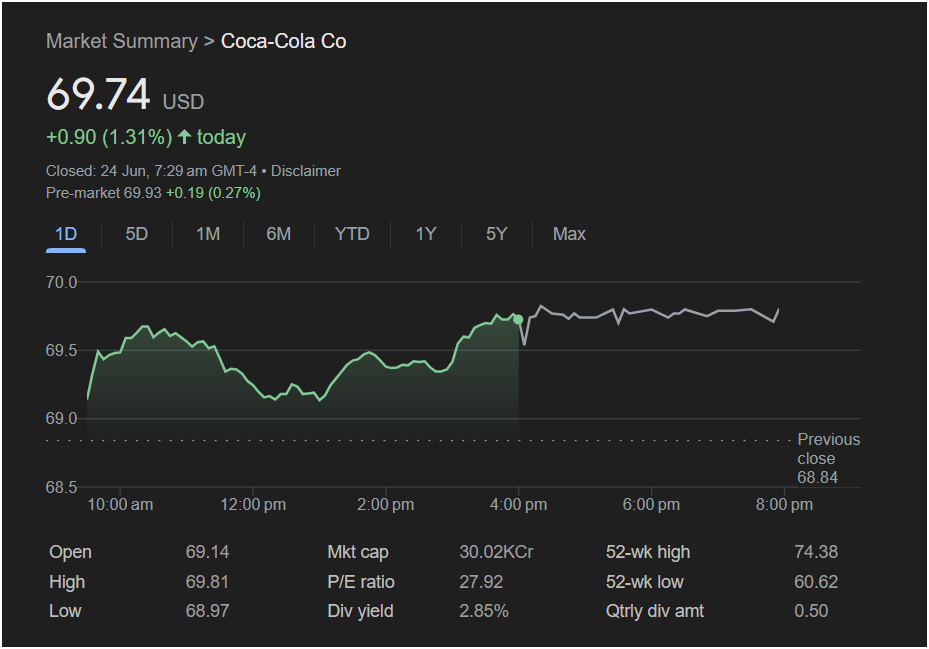Switch to the 6M range tab
Image resolution: width=929 pixels, height=649 pixels.
click(x=279, y=234)
